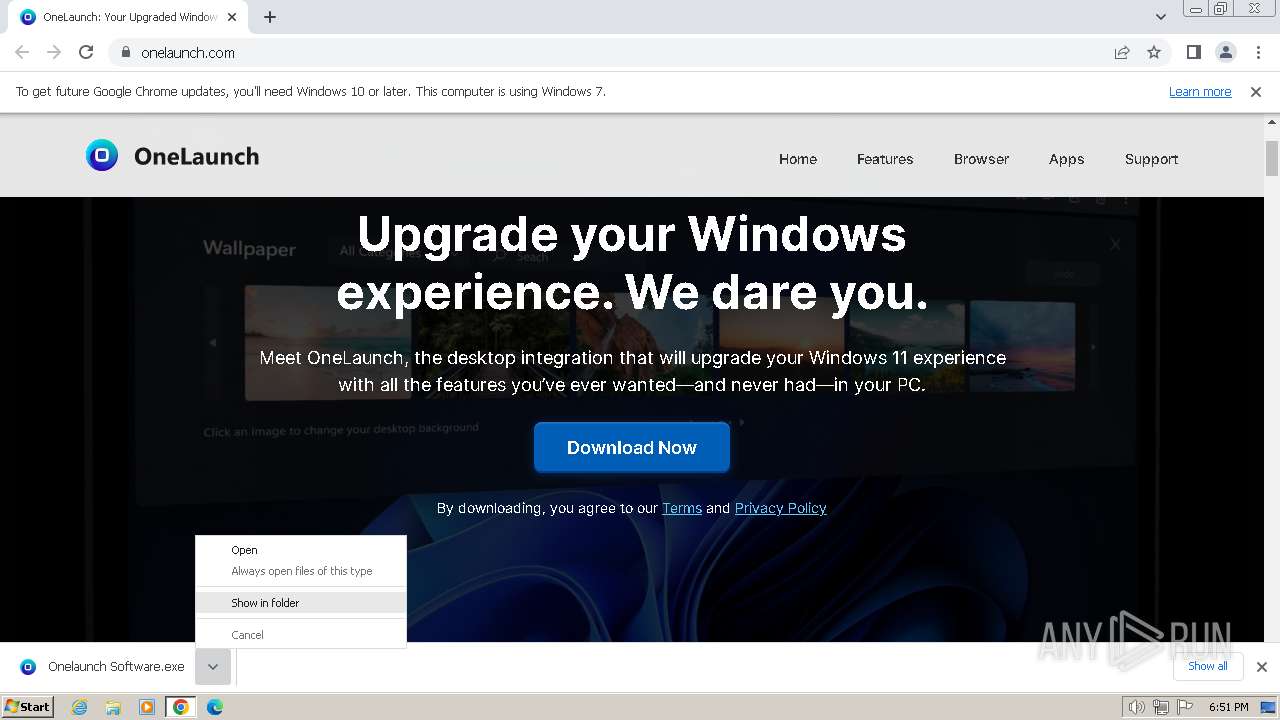Close the downloads shelf

coord(1262,667)
